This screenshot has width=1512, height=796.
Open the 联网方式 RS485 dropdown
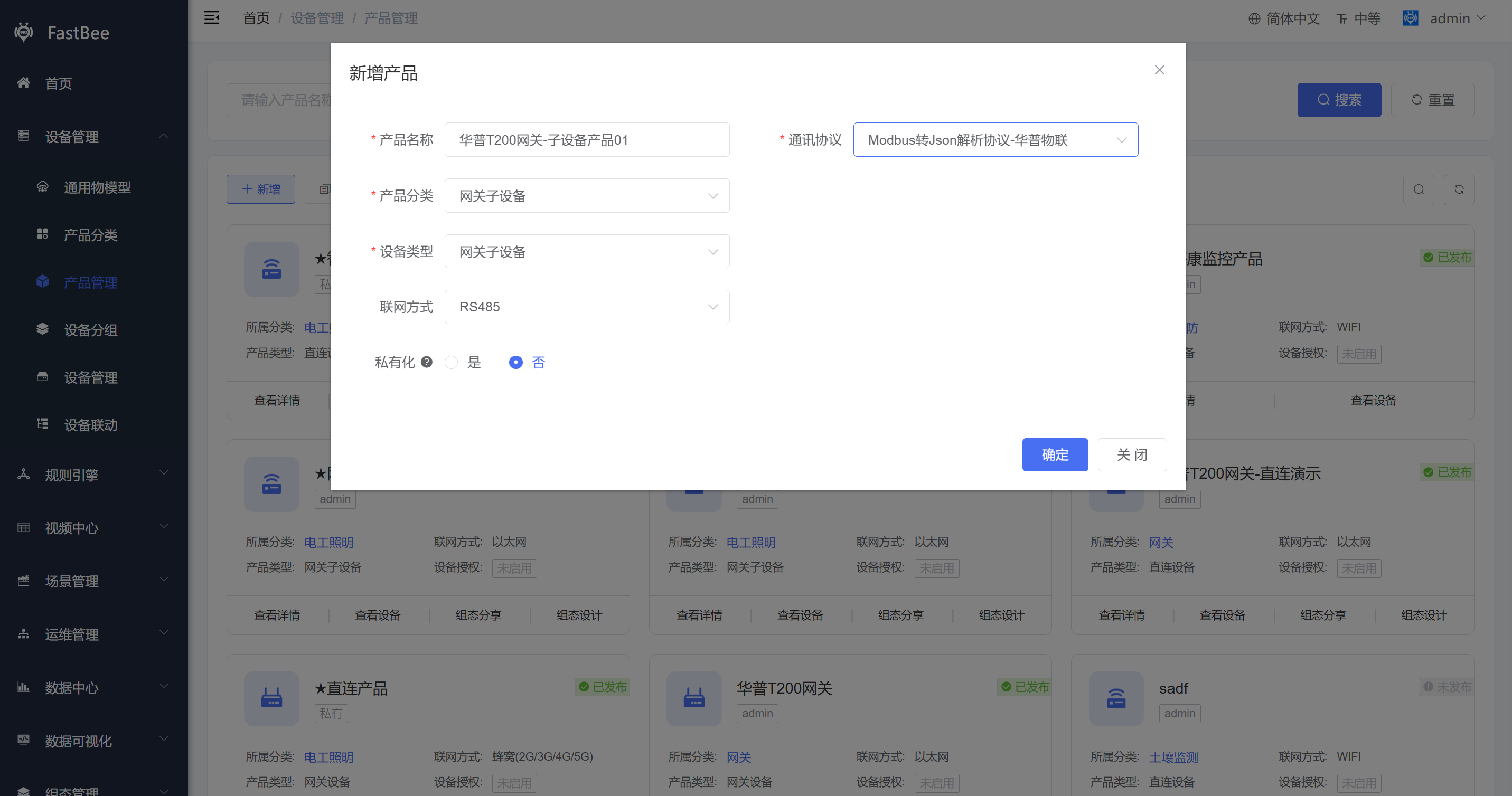(x=587, y=307)
